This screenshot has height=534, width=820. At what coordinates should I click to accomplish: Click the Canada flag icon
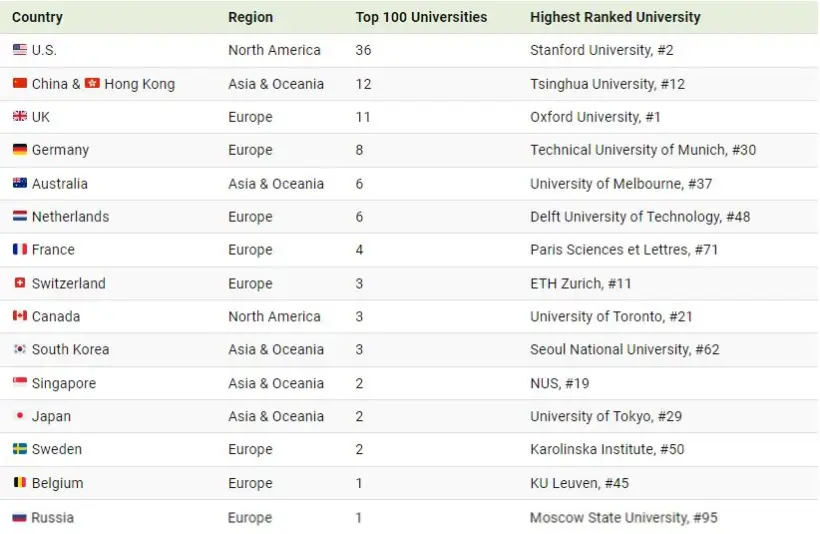[20, 316]
